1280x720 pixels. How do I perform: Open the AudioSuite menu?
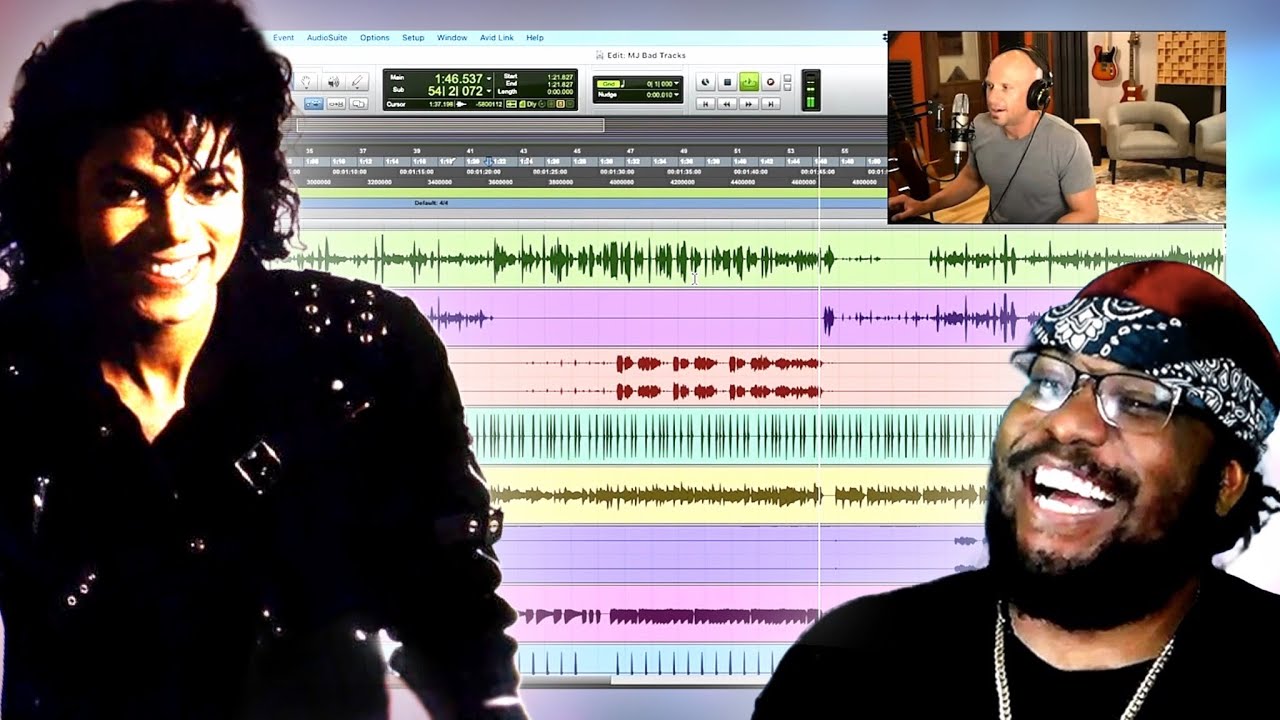327,38
